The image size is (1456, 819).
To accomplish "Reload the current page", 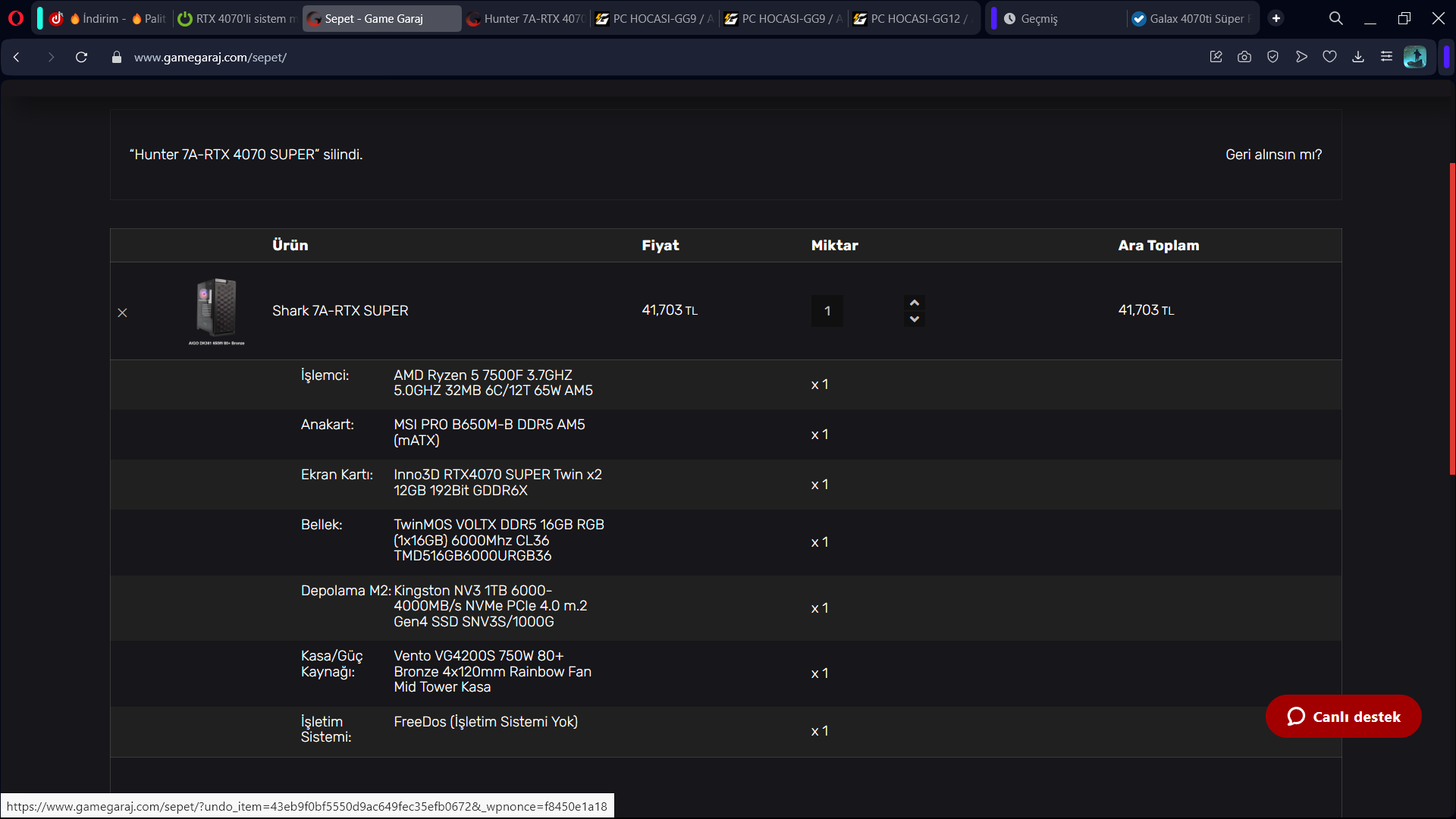I will [x=81, y=57].
